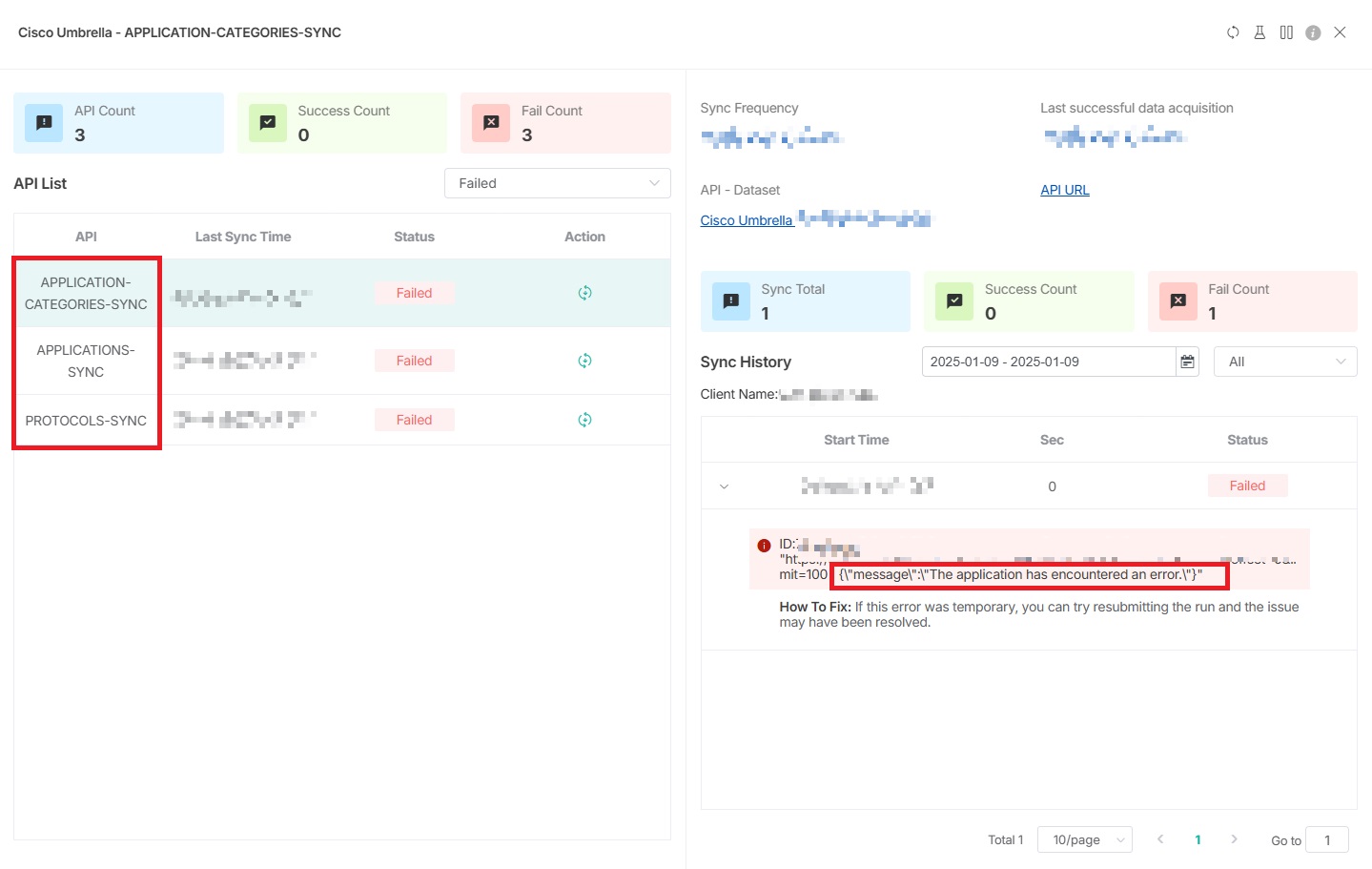Open the Cisco Umbrella dataset link

(x=747, y=220)
